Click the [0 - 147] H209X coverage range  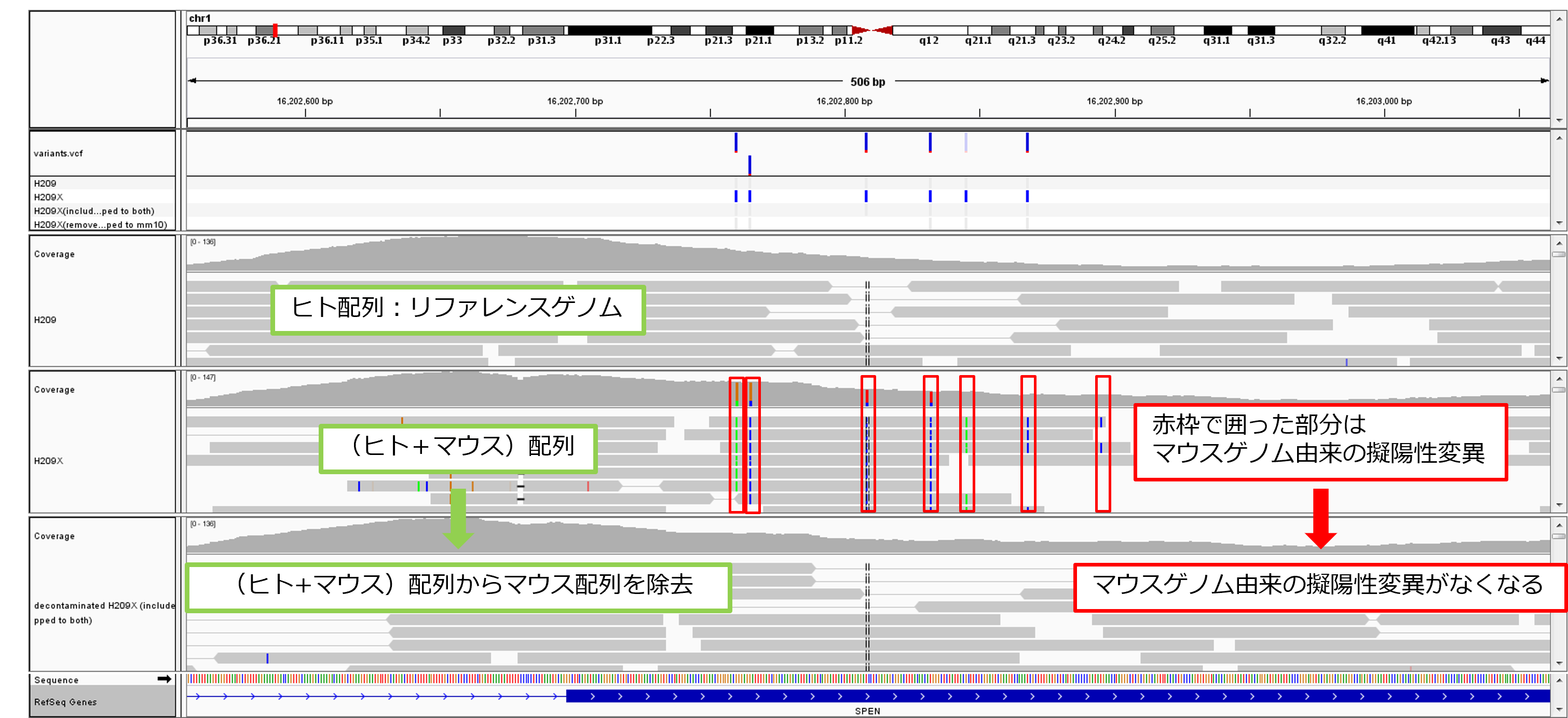pyautogui.click(x=203, y=377)
